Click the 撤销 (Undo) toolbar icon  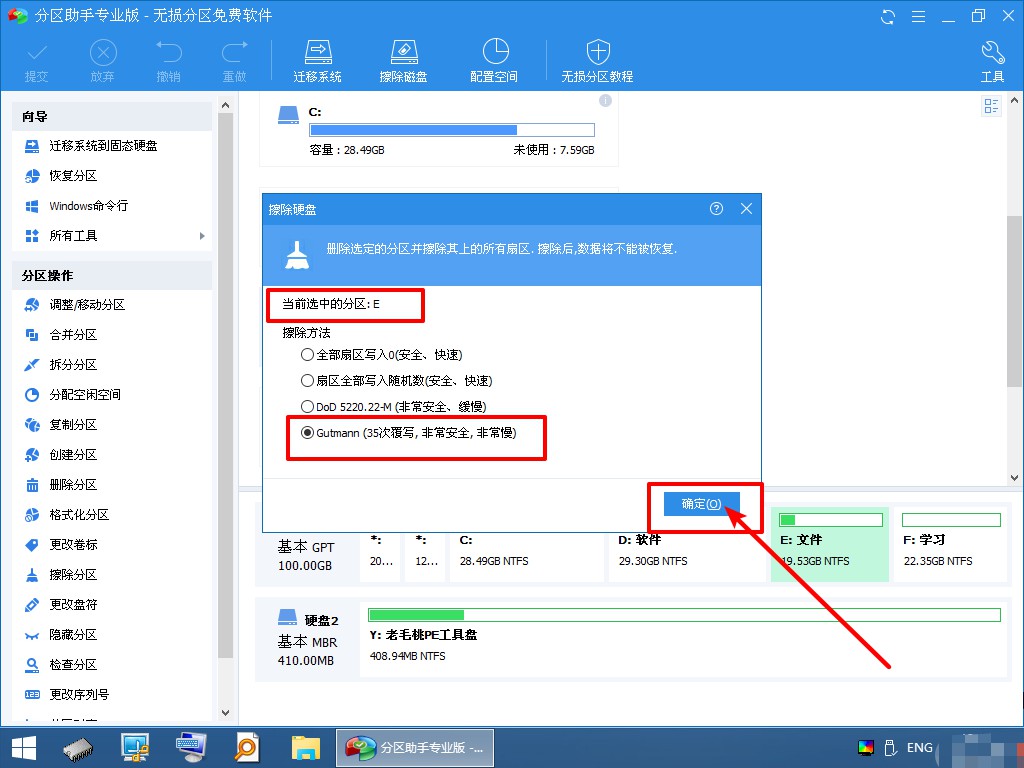(x=168, y=62)
